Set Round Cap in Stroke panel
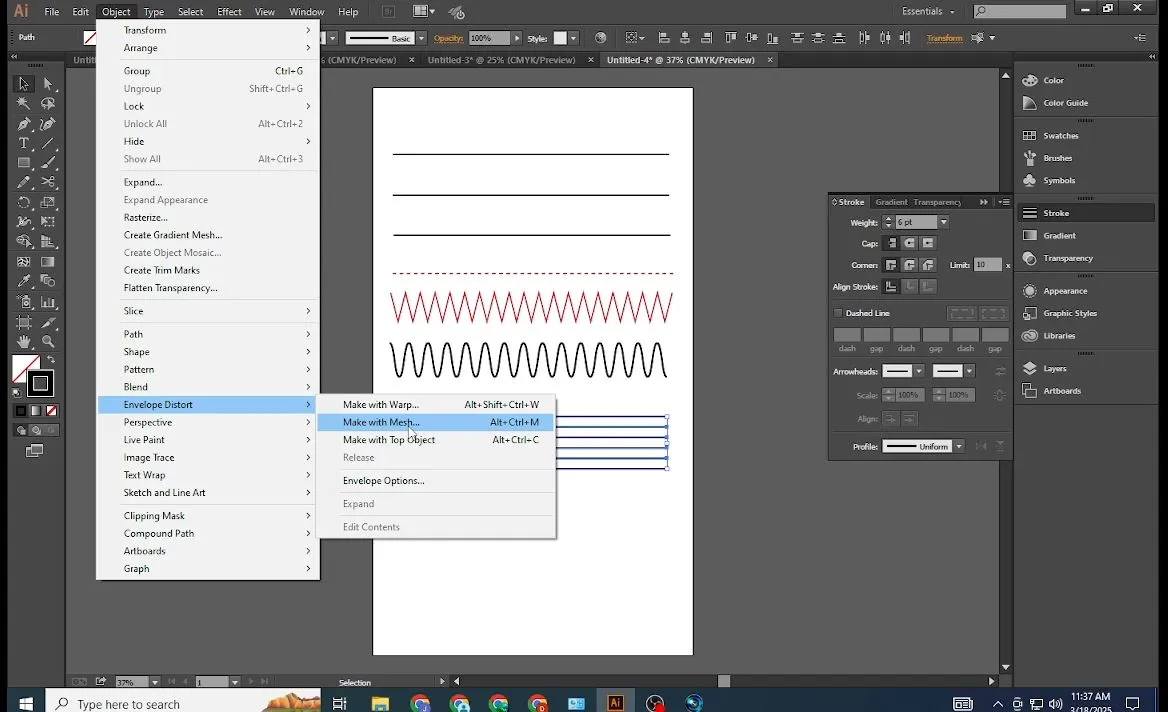 pyautogui.click(x=910, y=243)
